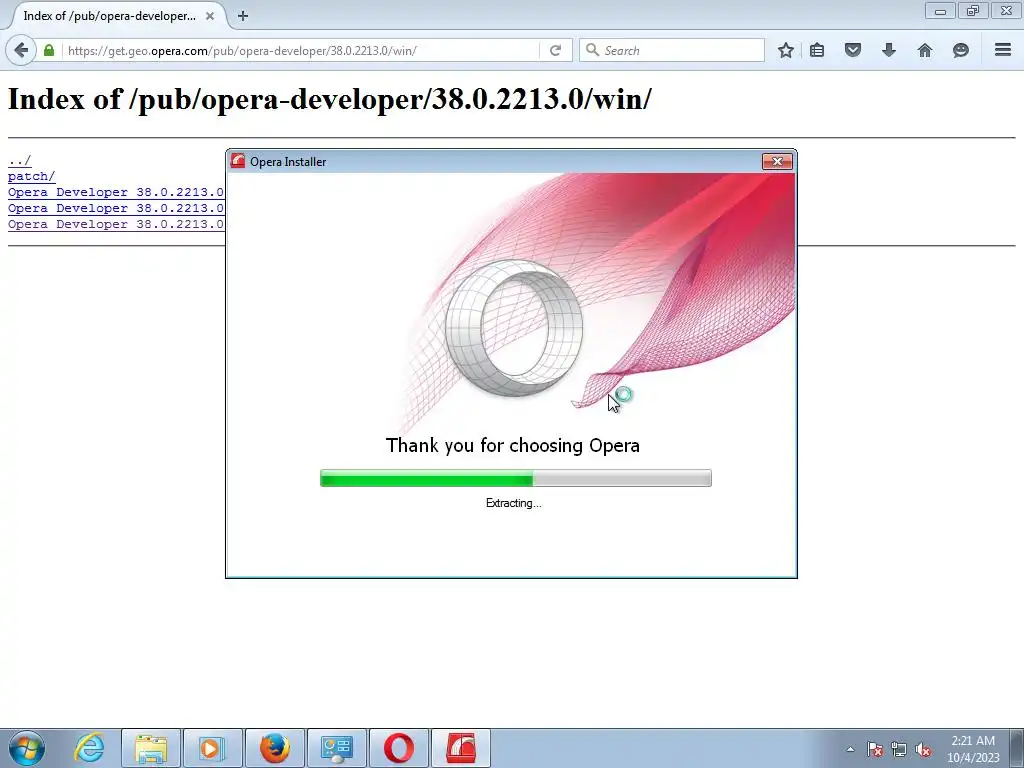Click the page heading Index of /pub/opera-developer
The height and width of the screenshot is (768, 1024).
[x=330, y=99]
